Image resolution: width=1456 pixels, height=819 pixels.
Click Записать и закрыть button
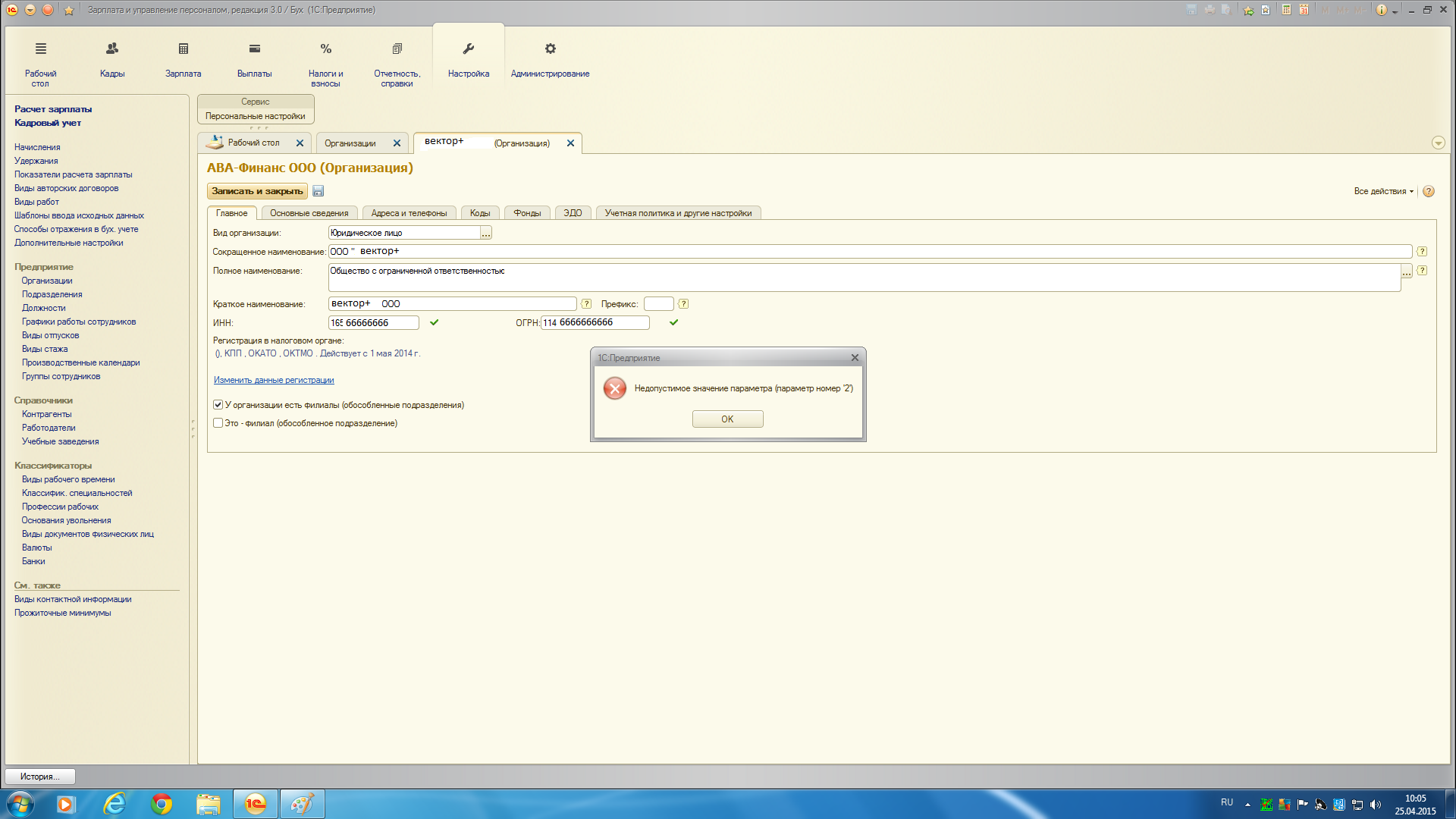coord(257,191)
